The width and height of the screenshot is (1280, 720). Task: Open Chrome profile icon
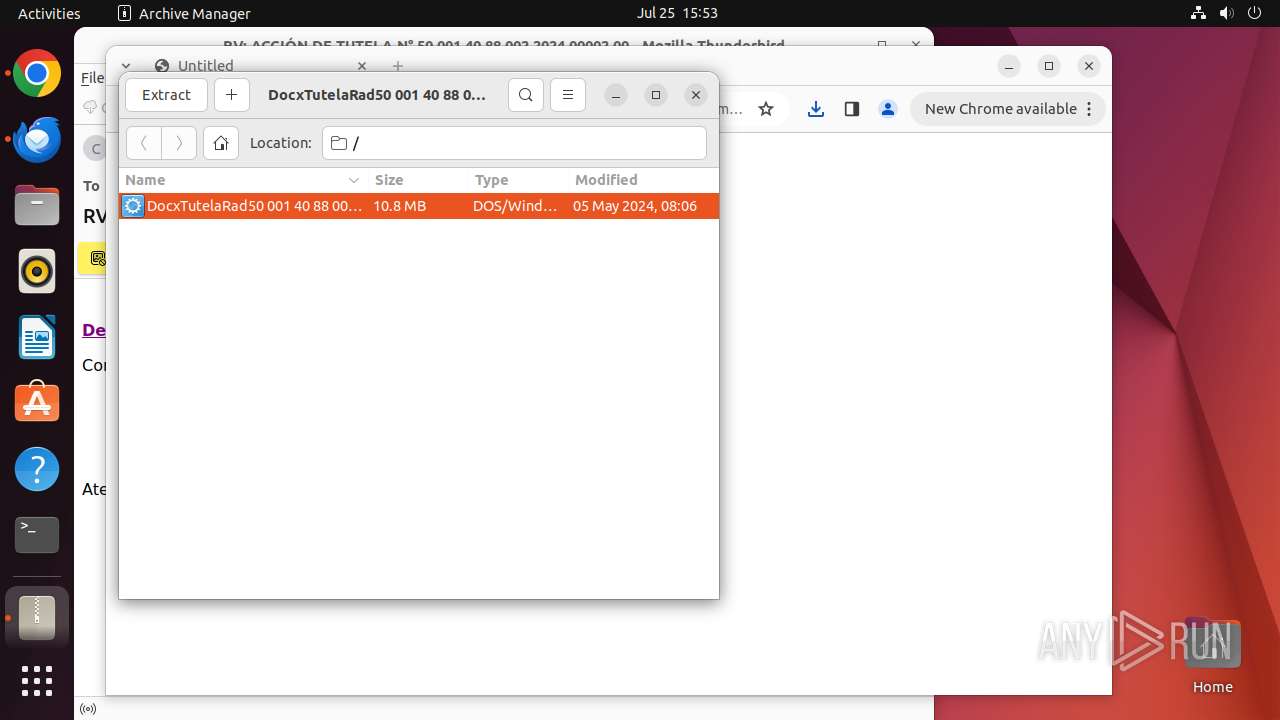pyautogui.click(x=888, y=109)
